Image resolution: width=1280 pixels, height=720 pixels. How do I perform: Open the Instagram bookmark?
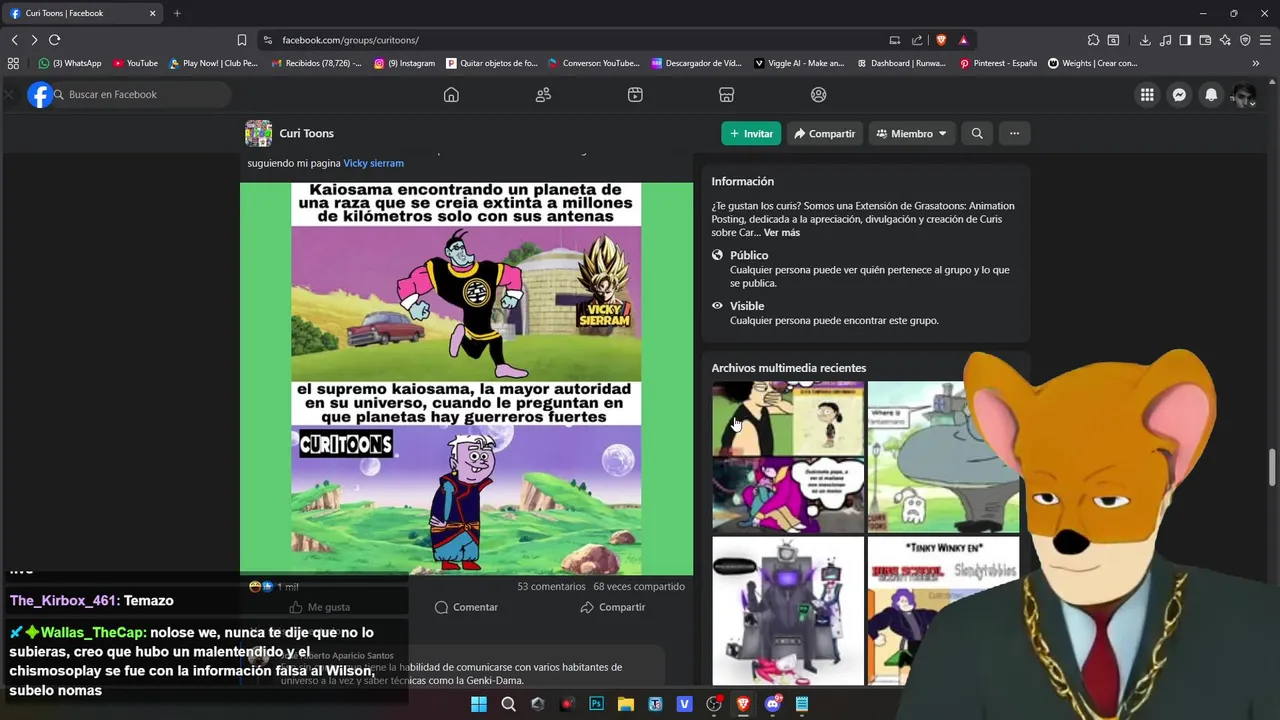(405, 63)
